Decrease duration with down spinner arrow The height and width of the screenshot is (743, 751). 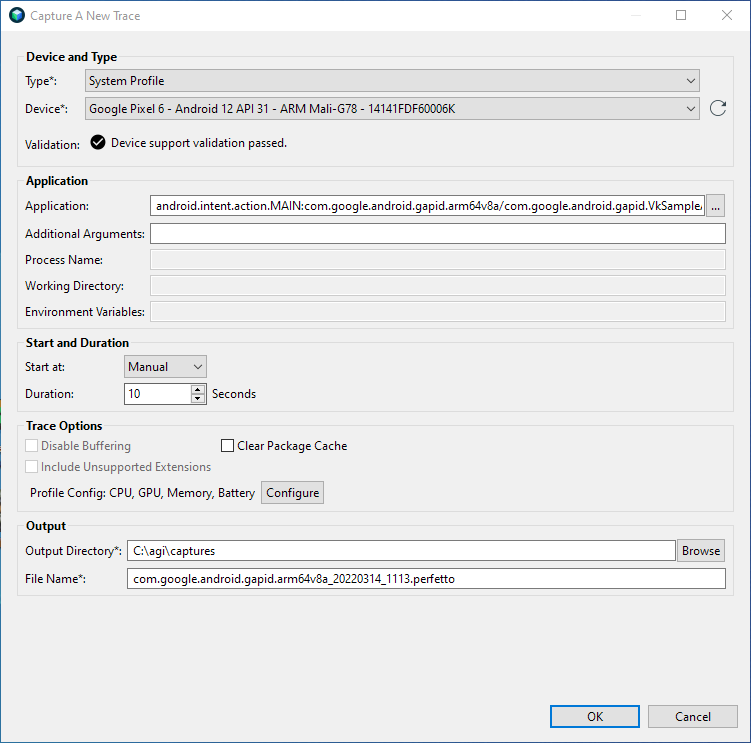[198, 399]
